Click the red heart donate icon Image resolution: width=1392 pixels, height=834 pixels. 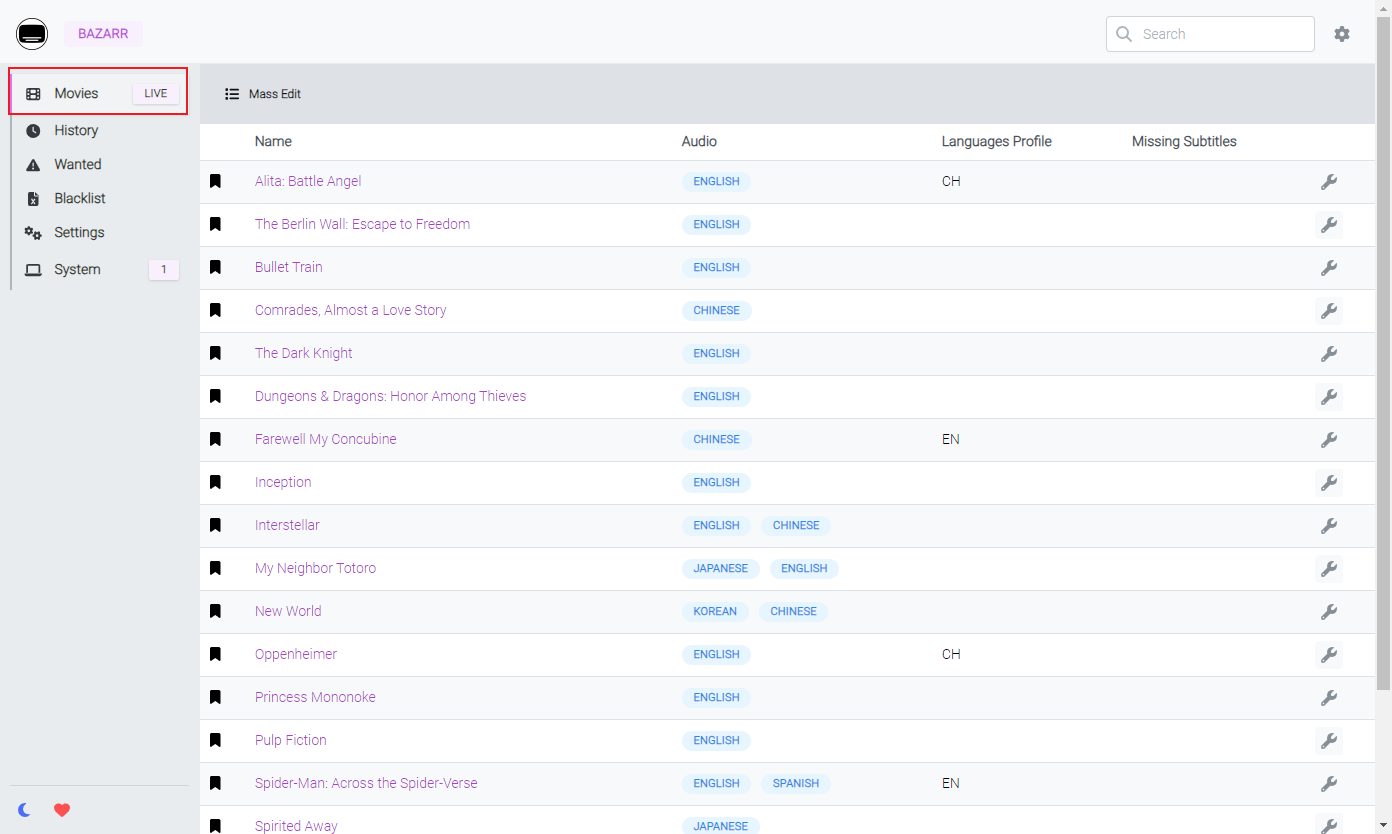click(62, 810)
